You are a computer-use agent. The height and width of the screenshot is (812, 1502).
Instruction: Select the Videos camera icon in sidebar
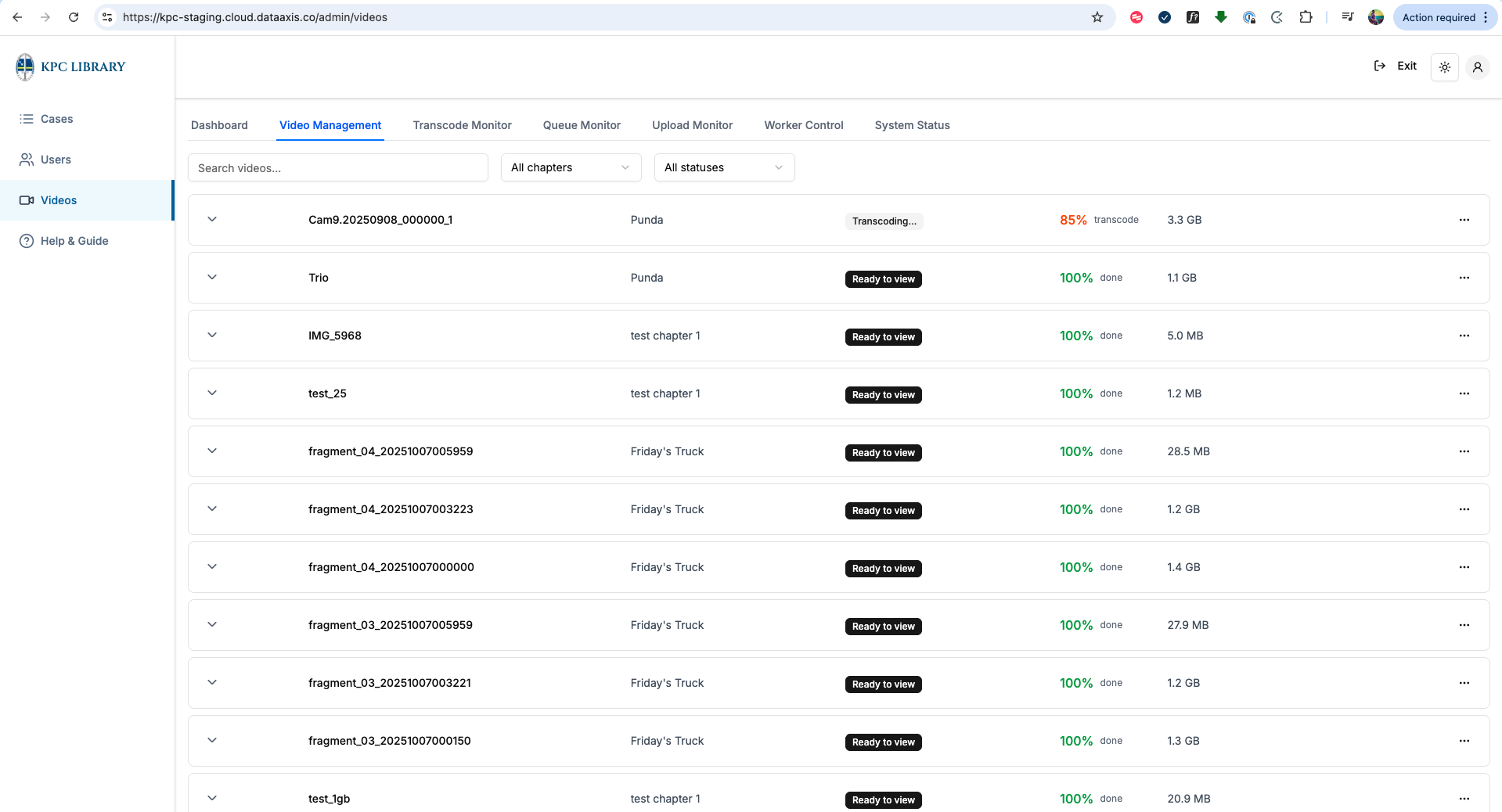coord(27,200)
